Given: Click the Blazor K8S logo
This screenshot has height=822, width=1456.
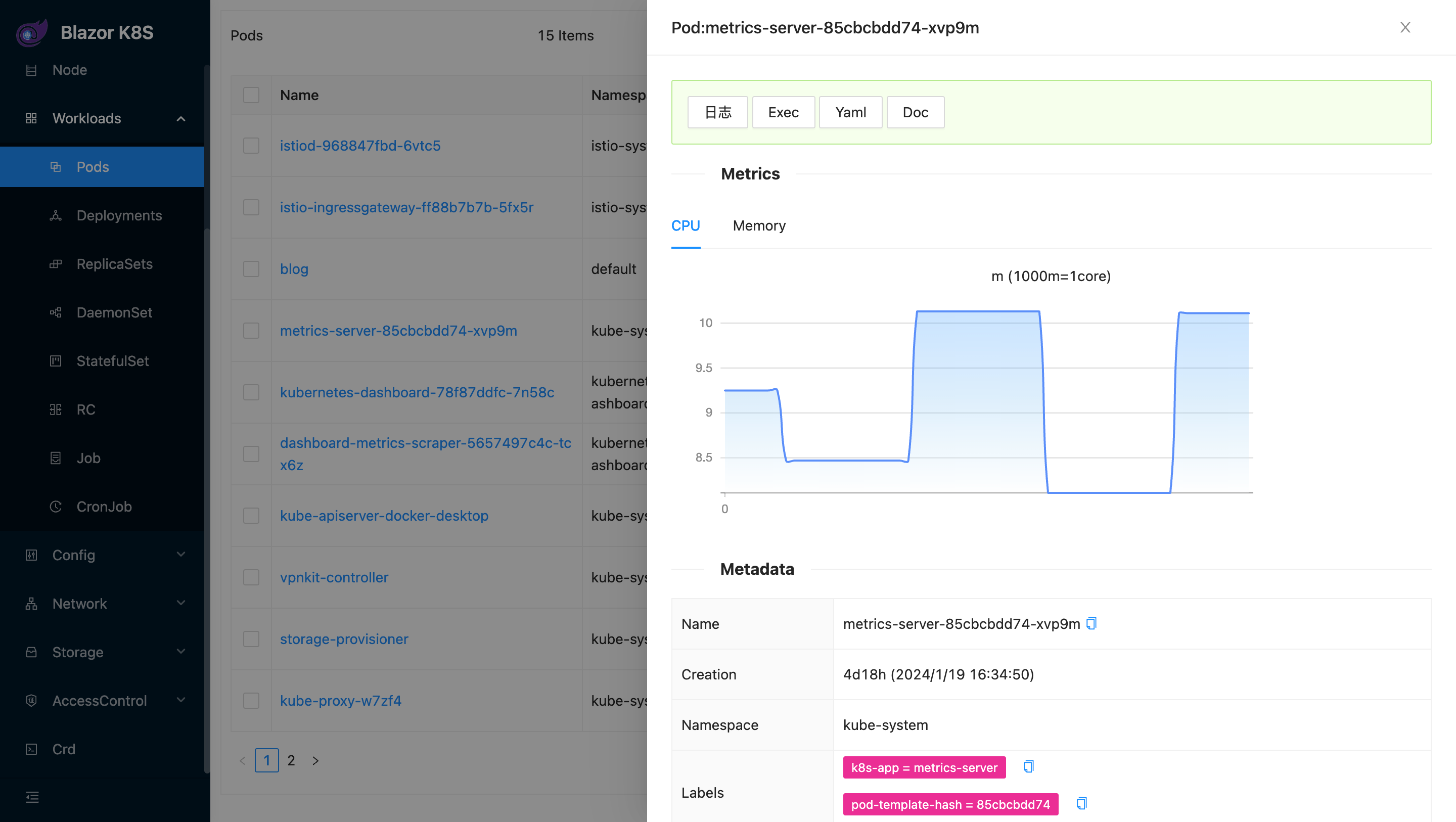Looking at the screenshot, I should (32, 33).
